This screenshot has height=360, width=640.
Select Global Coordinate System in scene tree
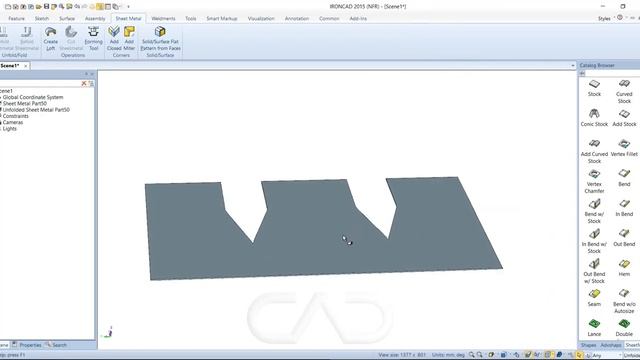[33, 97]
